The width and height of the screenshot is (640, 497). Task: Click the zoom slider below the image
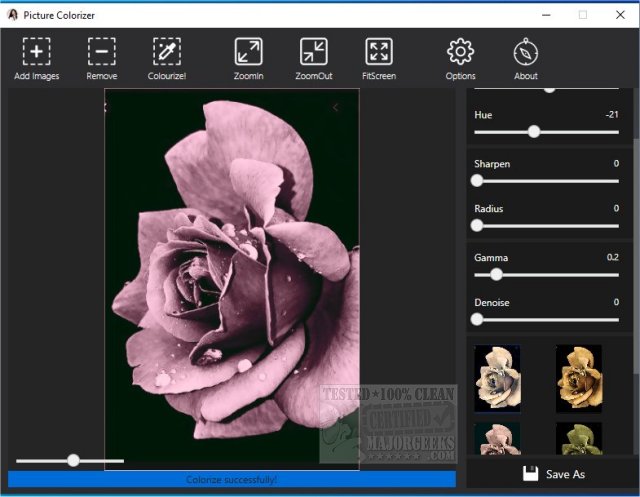73,460
